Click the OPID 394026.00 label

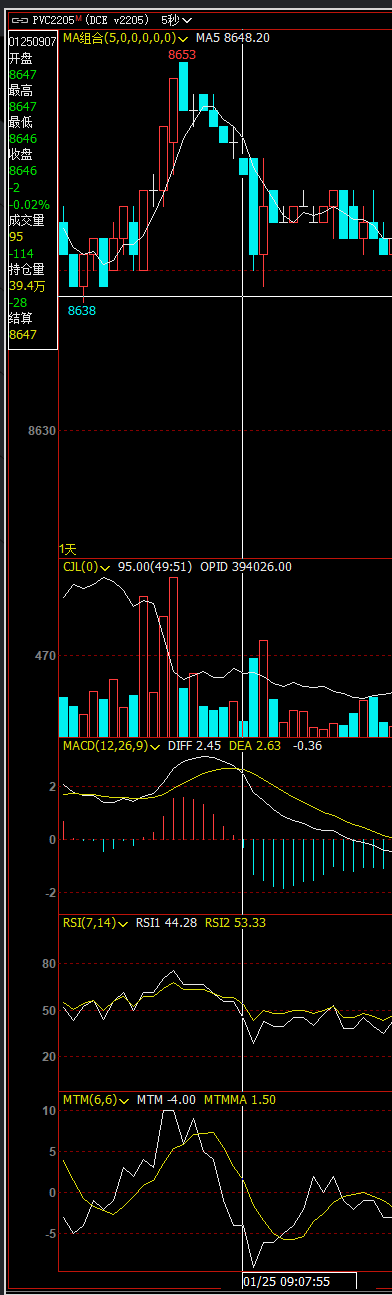click(x=246, y=567)
